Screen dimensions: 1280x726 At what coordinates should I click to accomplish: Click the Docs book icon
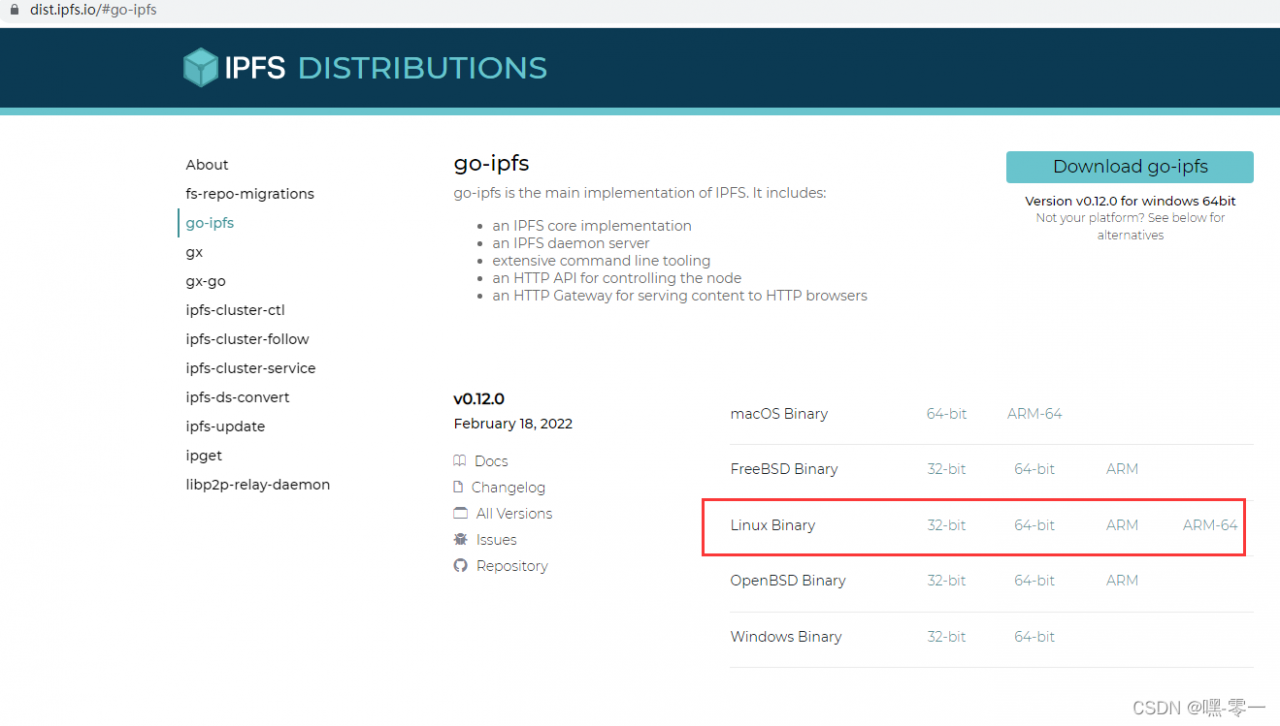[460, 461]
